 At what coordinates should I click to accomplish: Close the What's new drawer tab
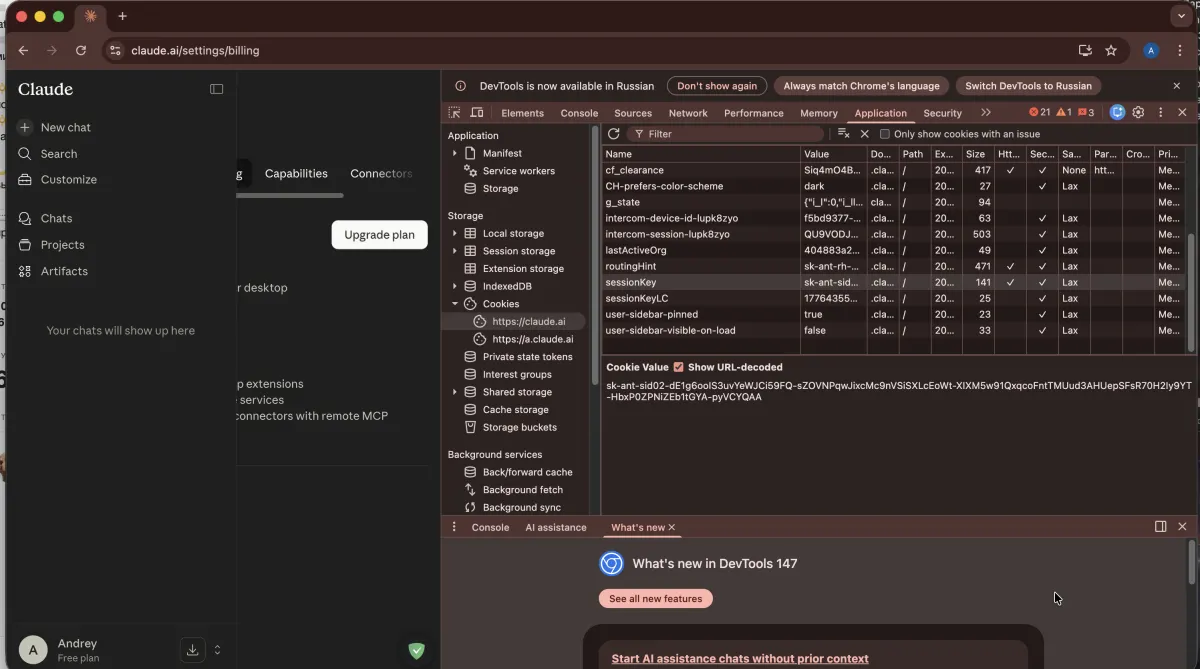672,527
